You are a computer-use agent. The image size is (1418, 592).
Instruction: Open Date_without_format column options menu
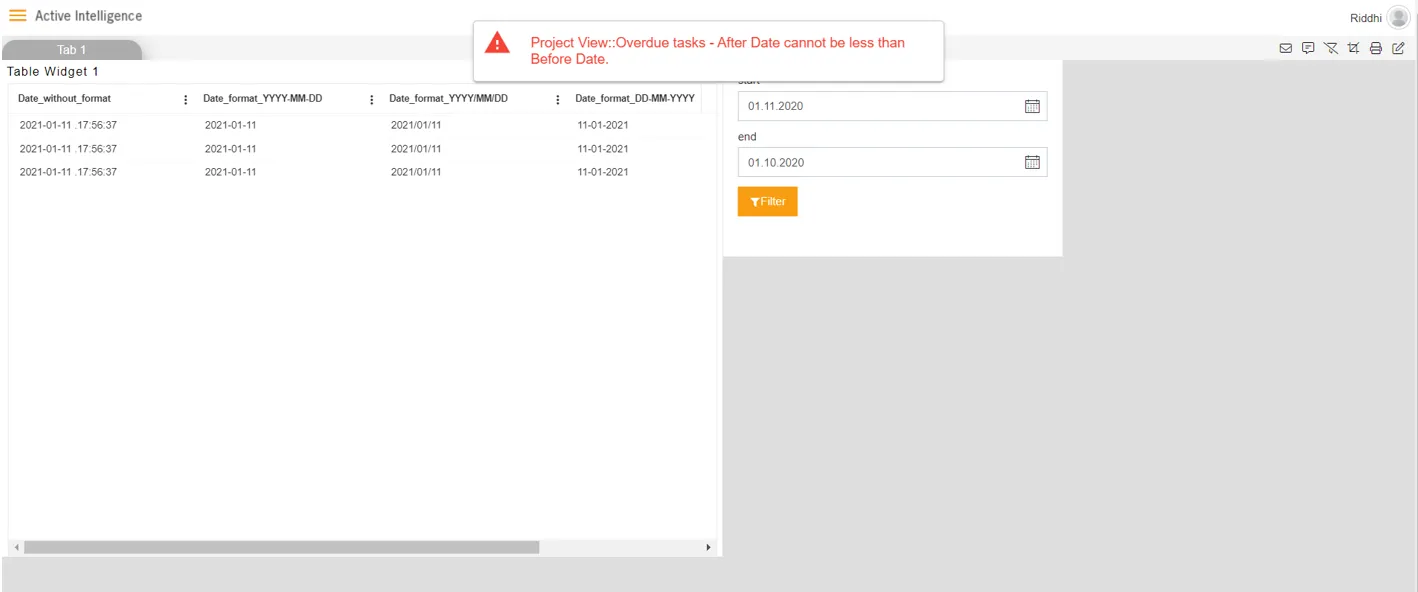coord(186,100)
